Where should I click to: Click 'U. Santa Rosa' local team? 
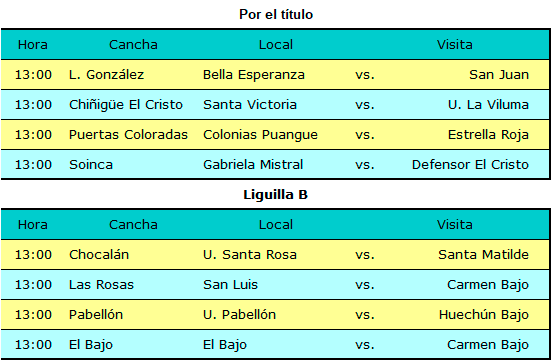(x=250, y=255)
